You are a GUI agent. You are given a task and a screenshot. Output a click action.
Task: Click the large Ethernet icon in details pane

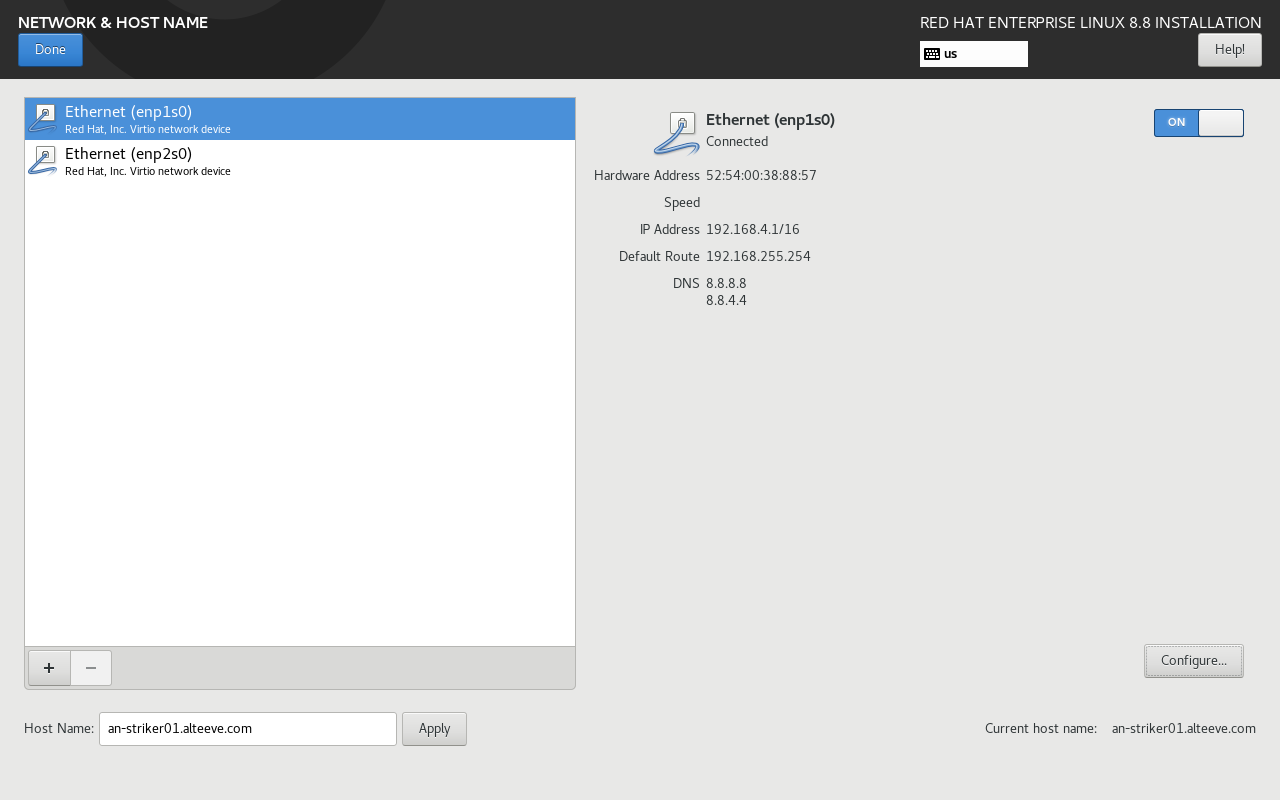click(677, 134)
